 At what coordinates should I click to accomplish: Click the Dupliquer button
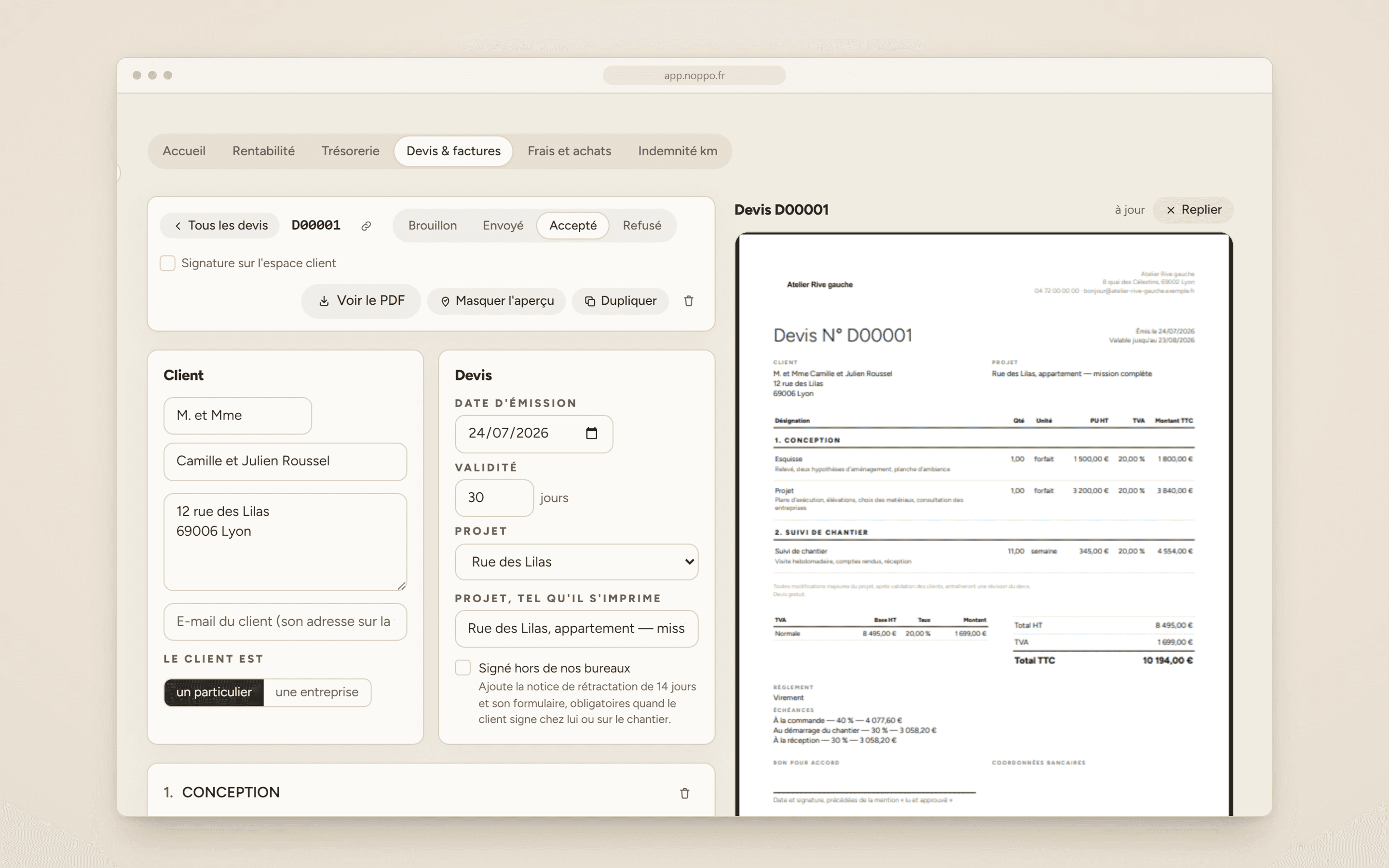click(x=620, y=301)
